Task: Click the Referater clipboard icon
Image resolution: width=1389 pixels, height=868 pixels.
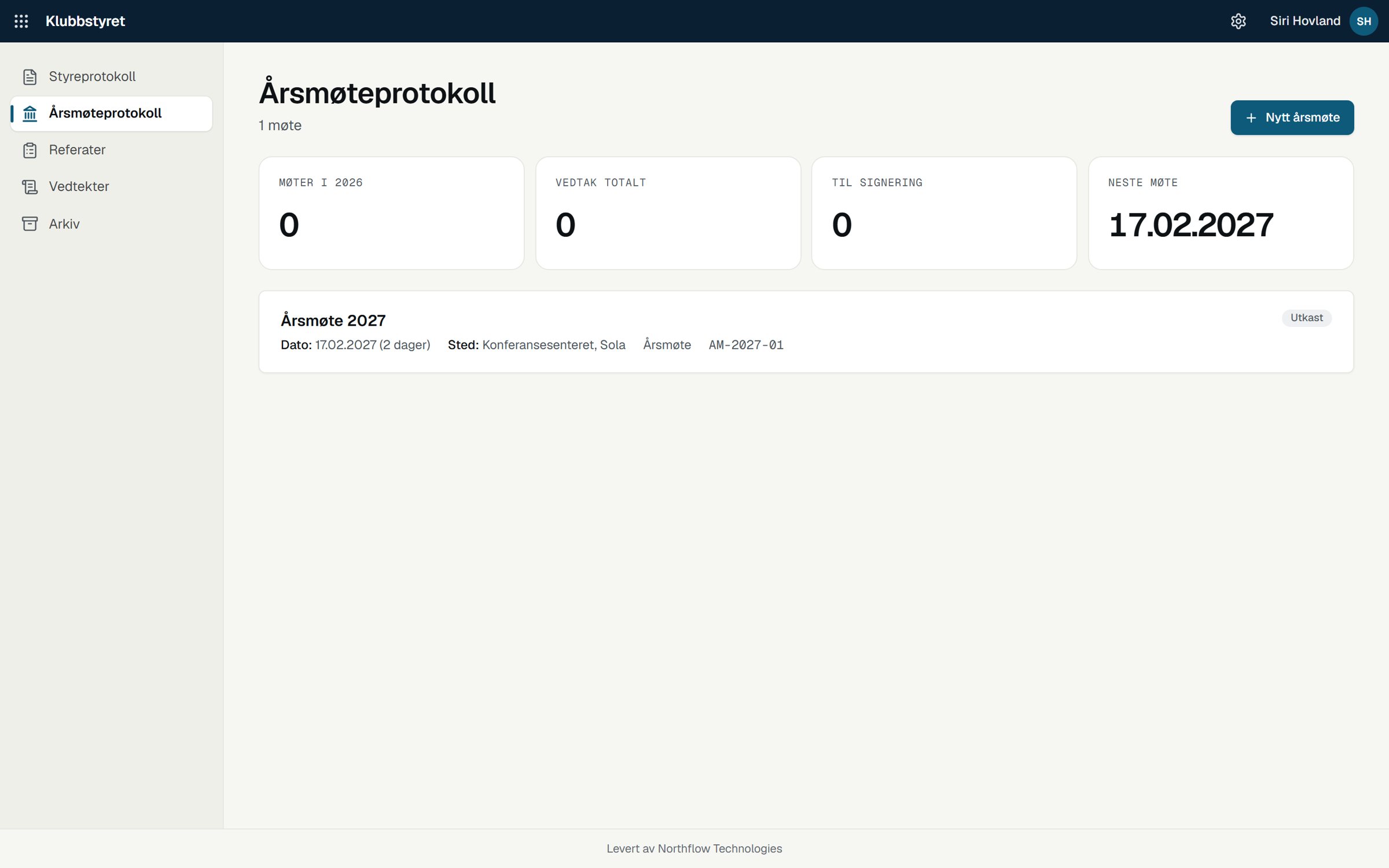Action: tap(30, 150)
